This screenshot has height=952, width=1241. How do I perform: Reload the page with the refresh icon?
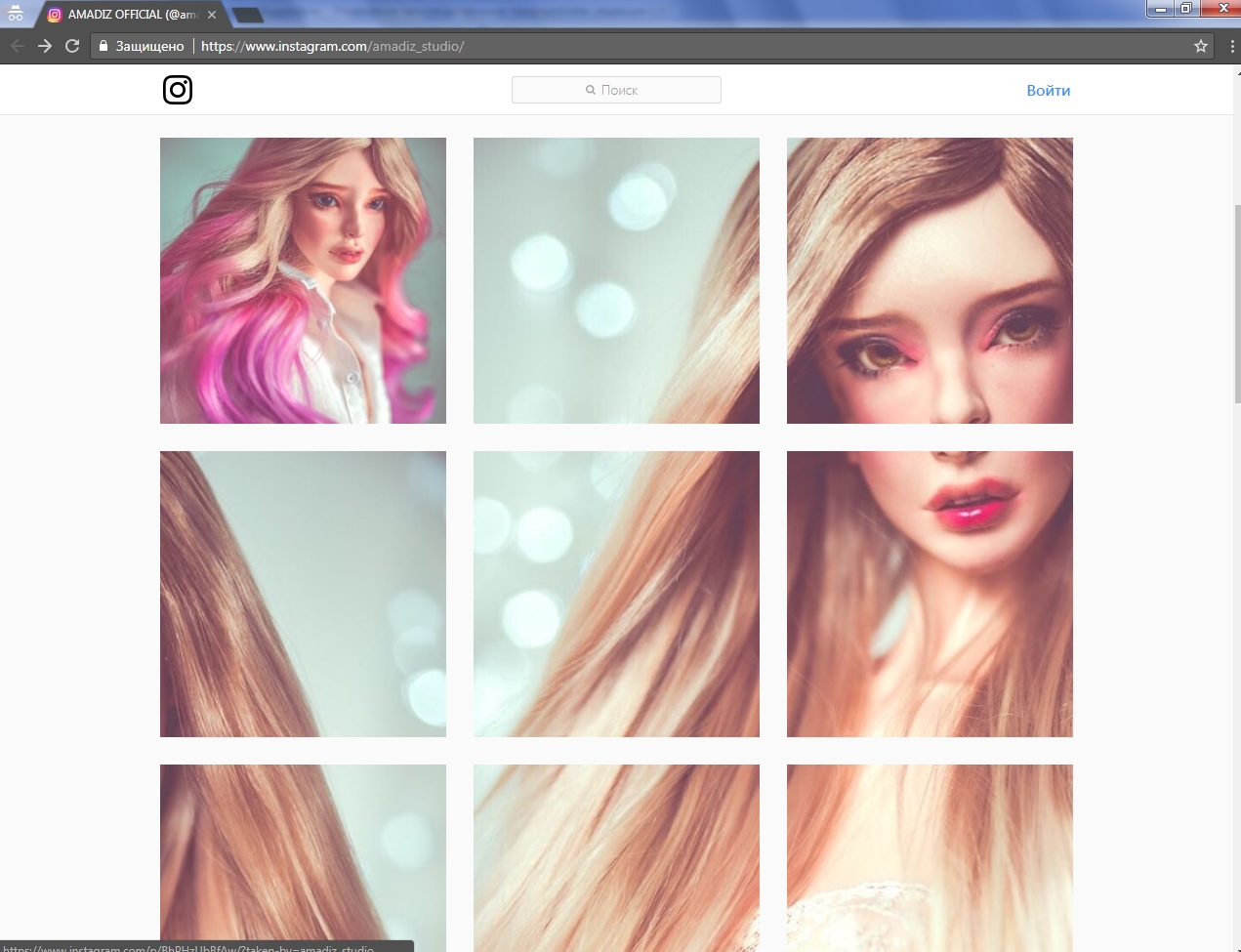[x=72, y=46]
